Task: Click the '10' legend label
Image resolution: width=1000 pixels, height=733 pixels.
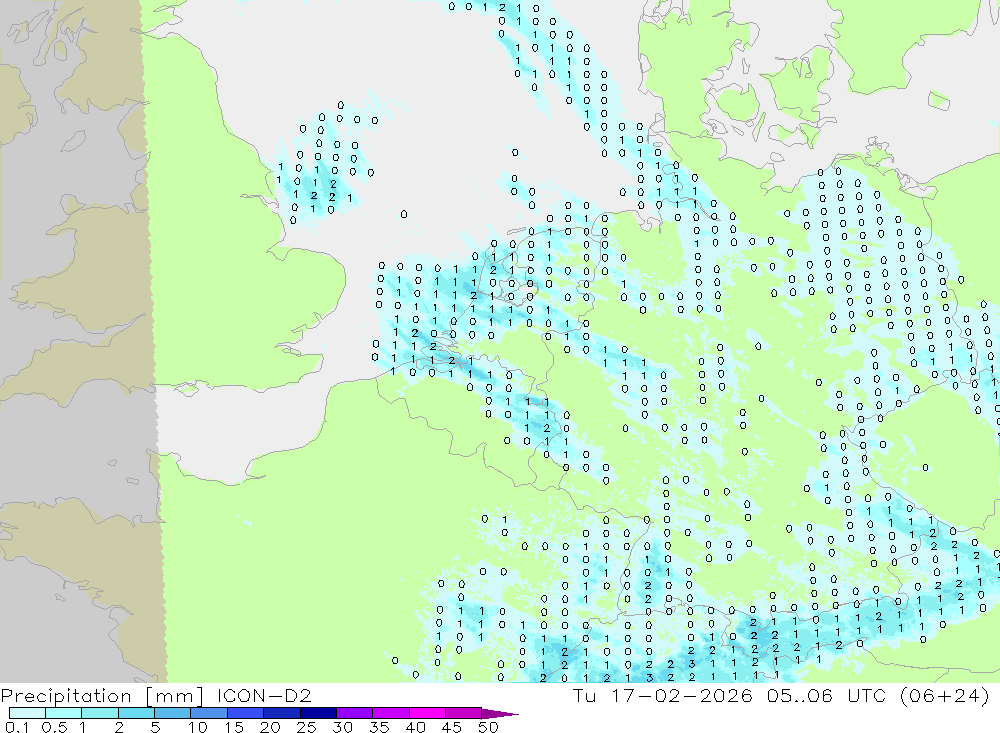Action: click(x=198, y=727)
